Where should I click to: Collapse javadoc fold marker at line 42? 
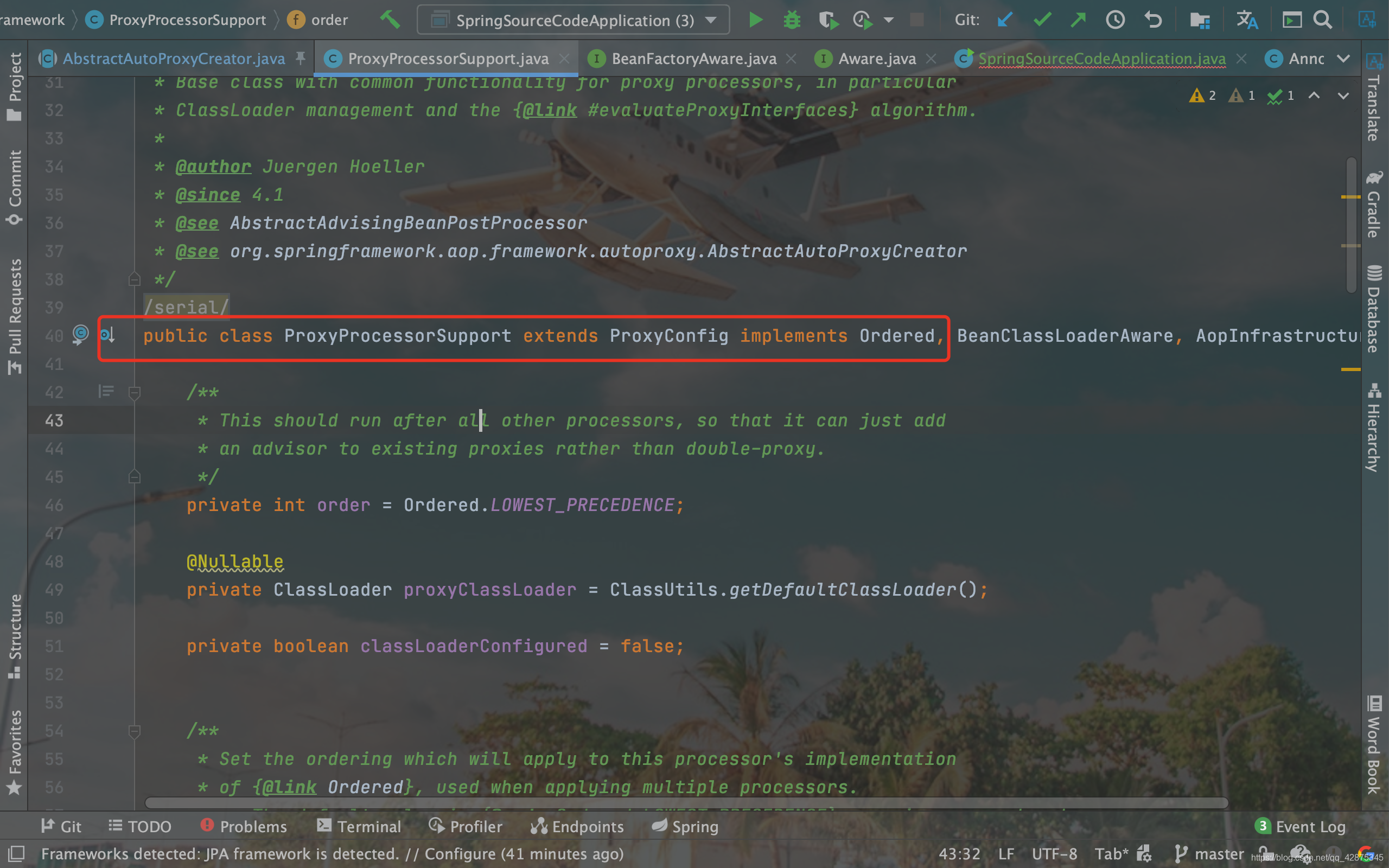(135, 393)
